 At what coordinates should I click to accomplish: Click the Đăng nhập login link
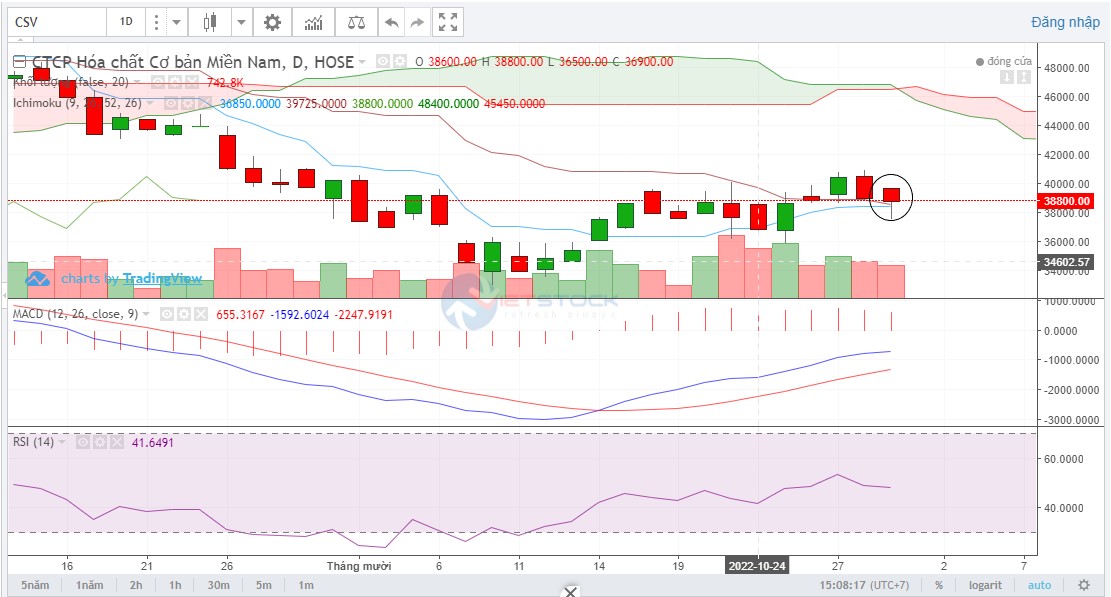(1065, 22)
